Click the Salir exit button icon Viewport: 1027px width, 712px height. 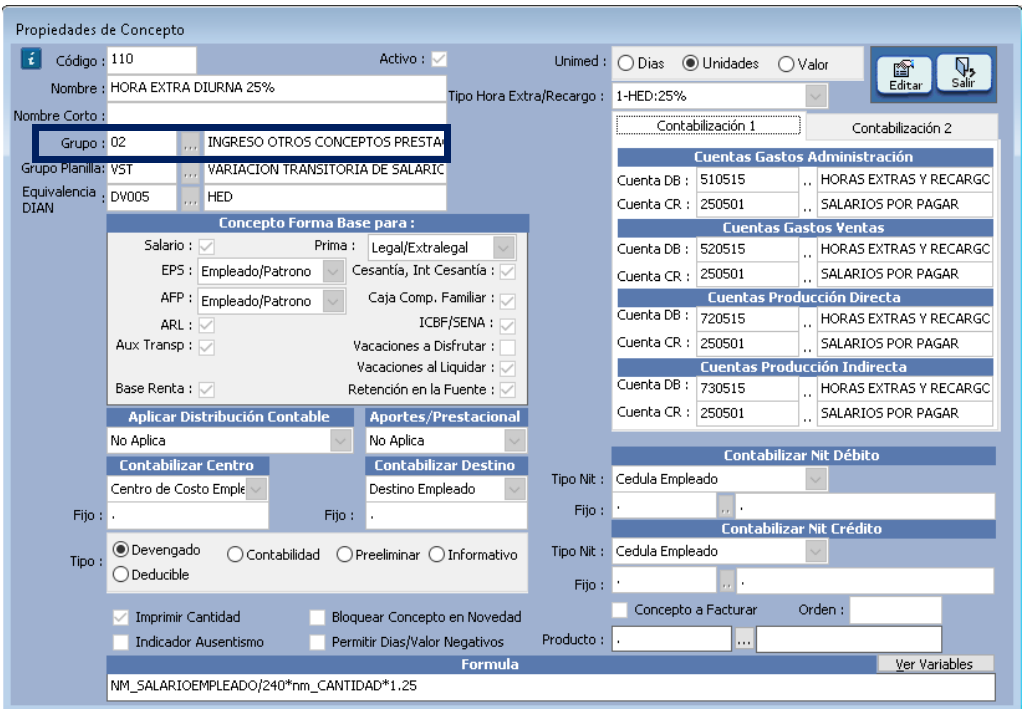point(963,73)
